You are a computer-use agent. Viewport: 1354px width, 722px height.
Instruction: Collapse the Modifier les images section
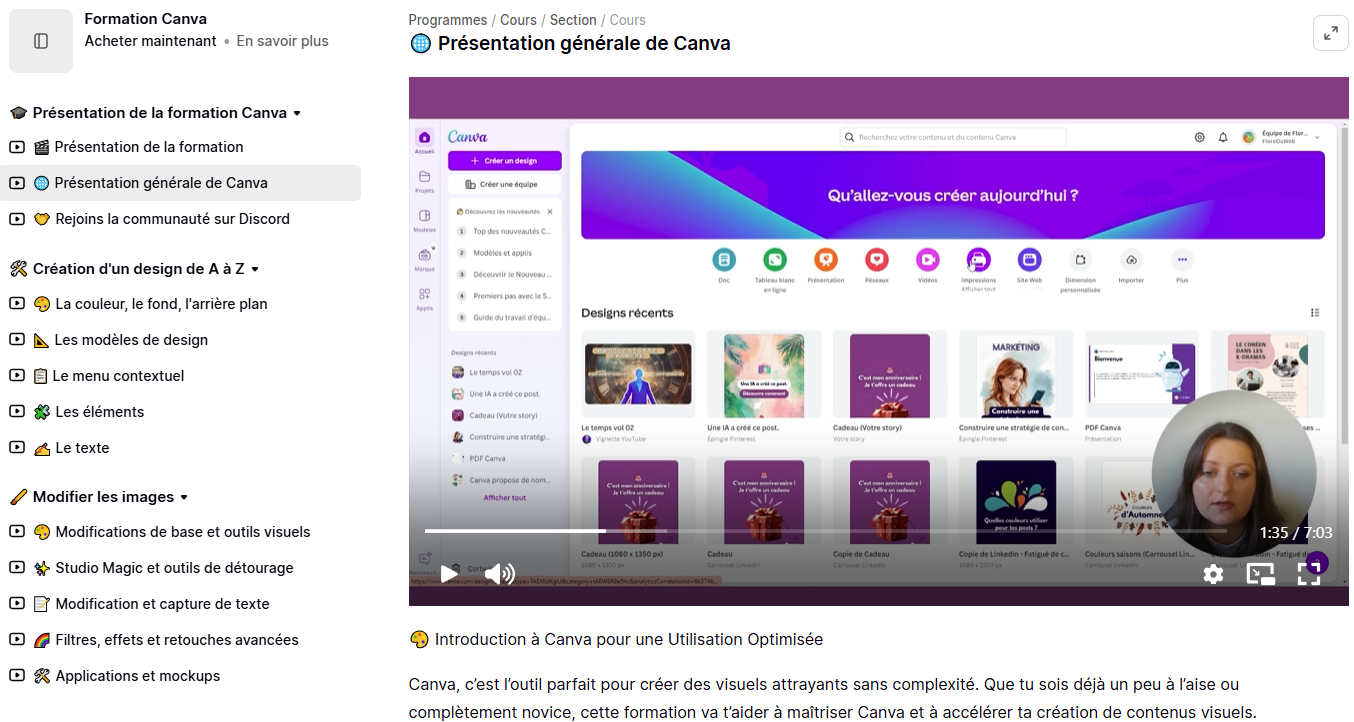tap(184, 498)
